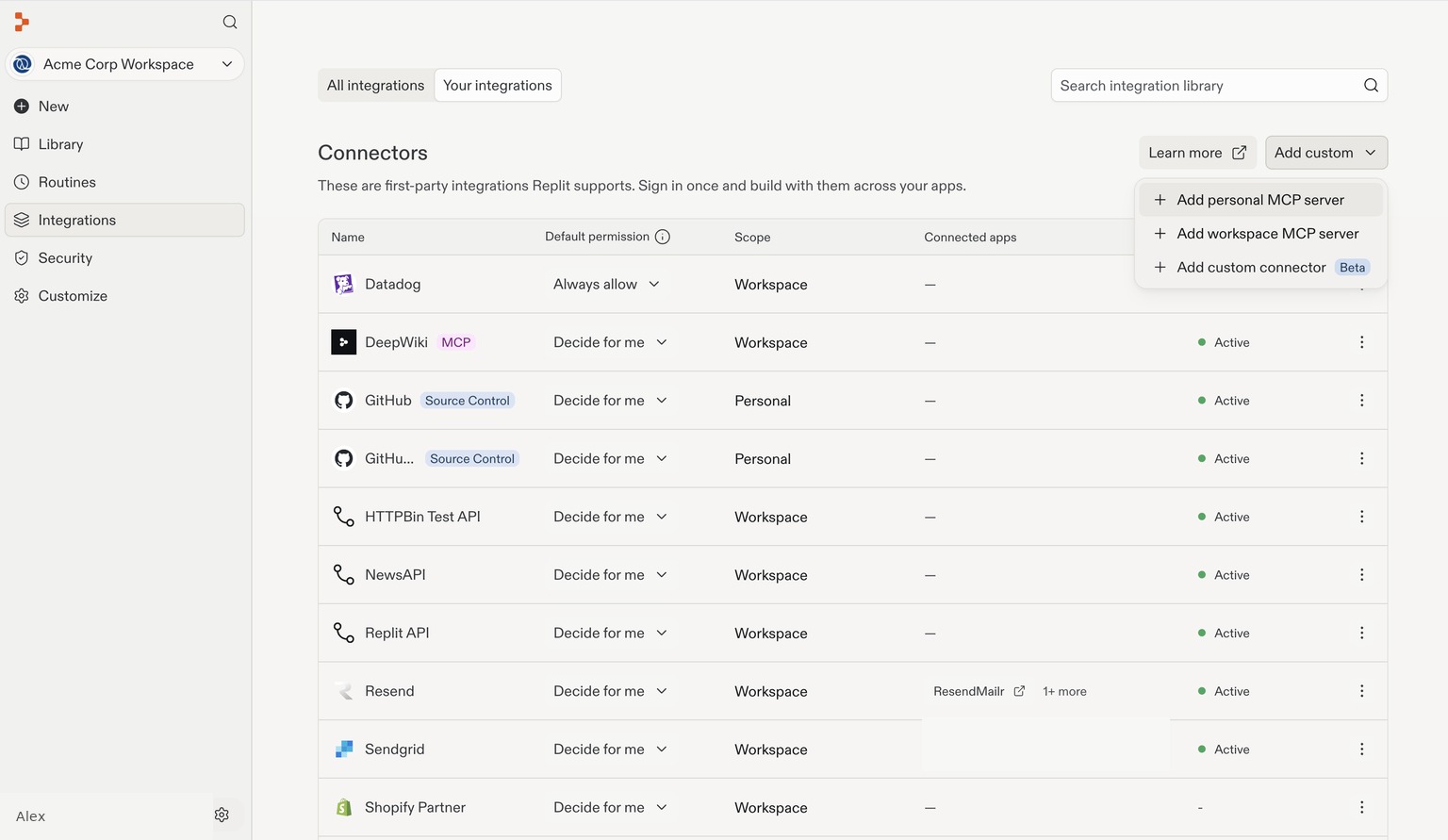Go to Library in sidebar

coord(124,144)
